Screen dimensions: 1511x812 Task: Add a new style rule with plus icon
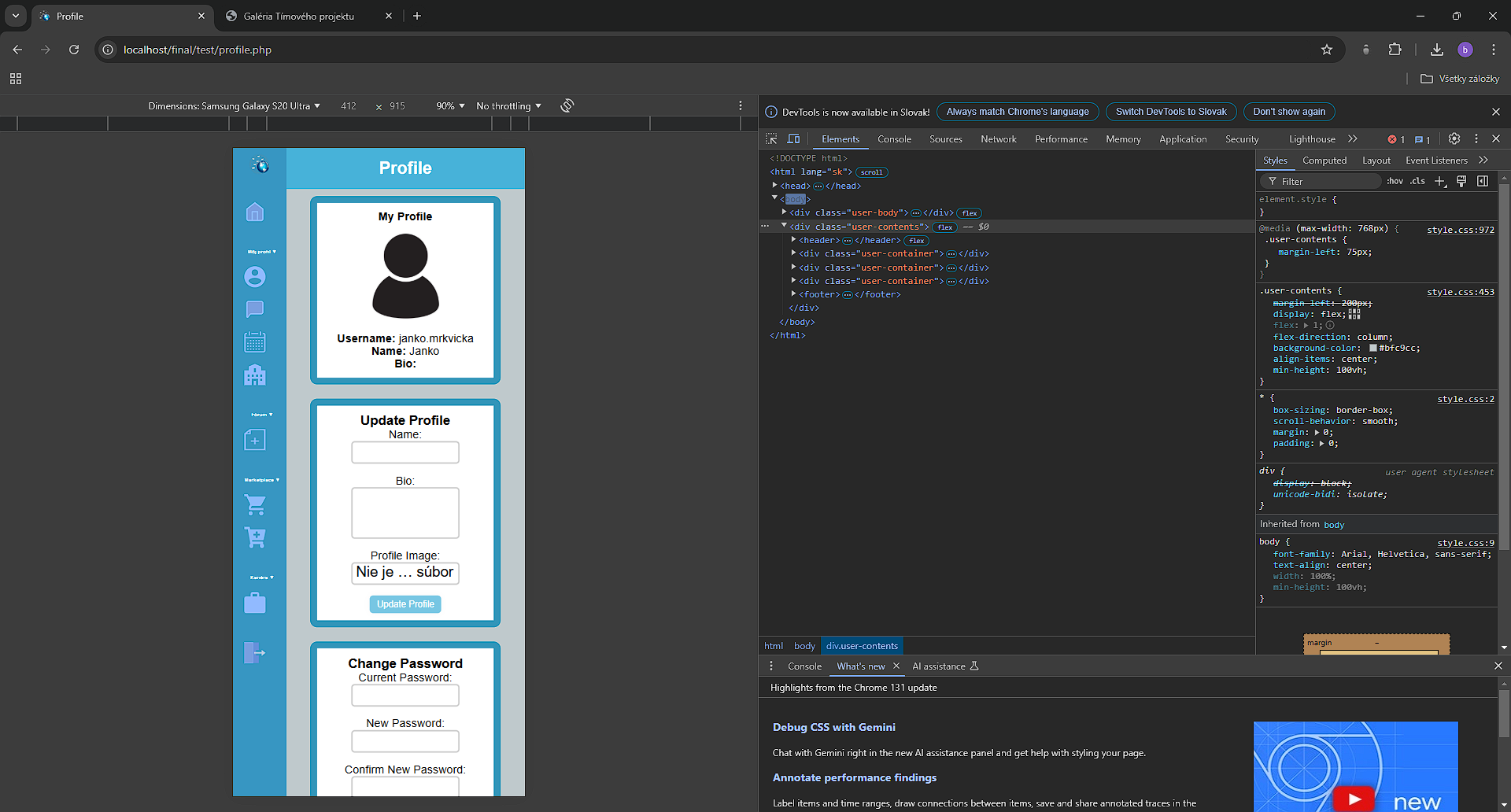tap(1439, 181)
